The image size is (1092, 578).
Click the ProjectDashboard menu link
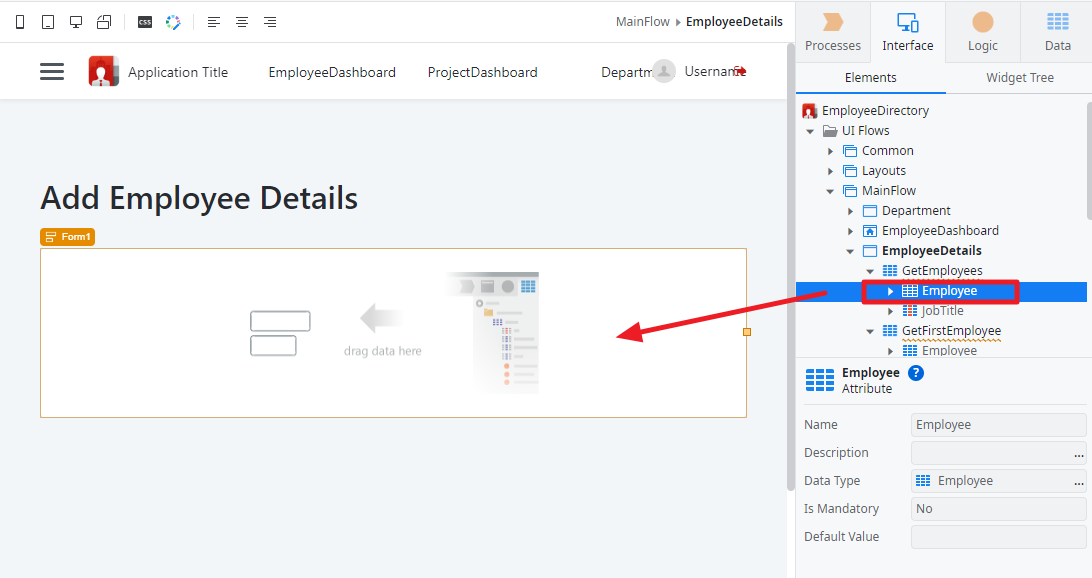coord(482,72)
